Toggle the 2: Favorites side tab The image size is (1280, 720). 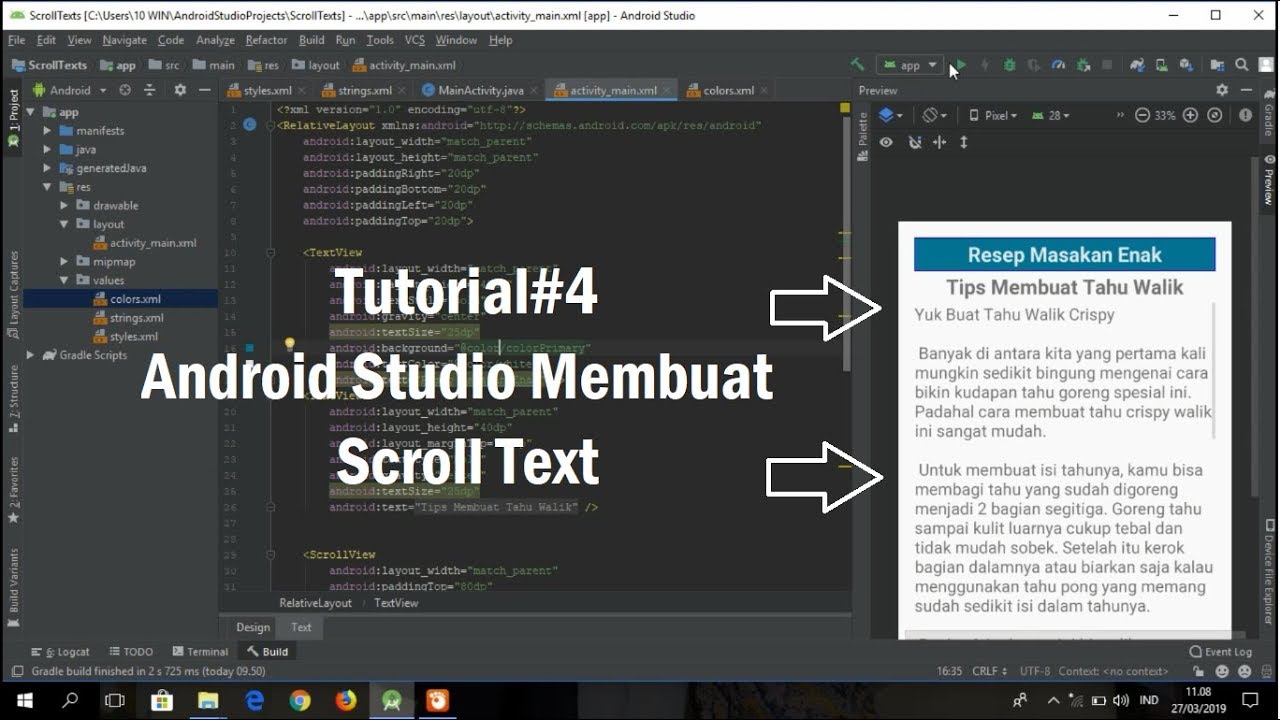click(x=13, y=490)
